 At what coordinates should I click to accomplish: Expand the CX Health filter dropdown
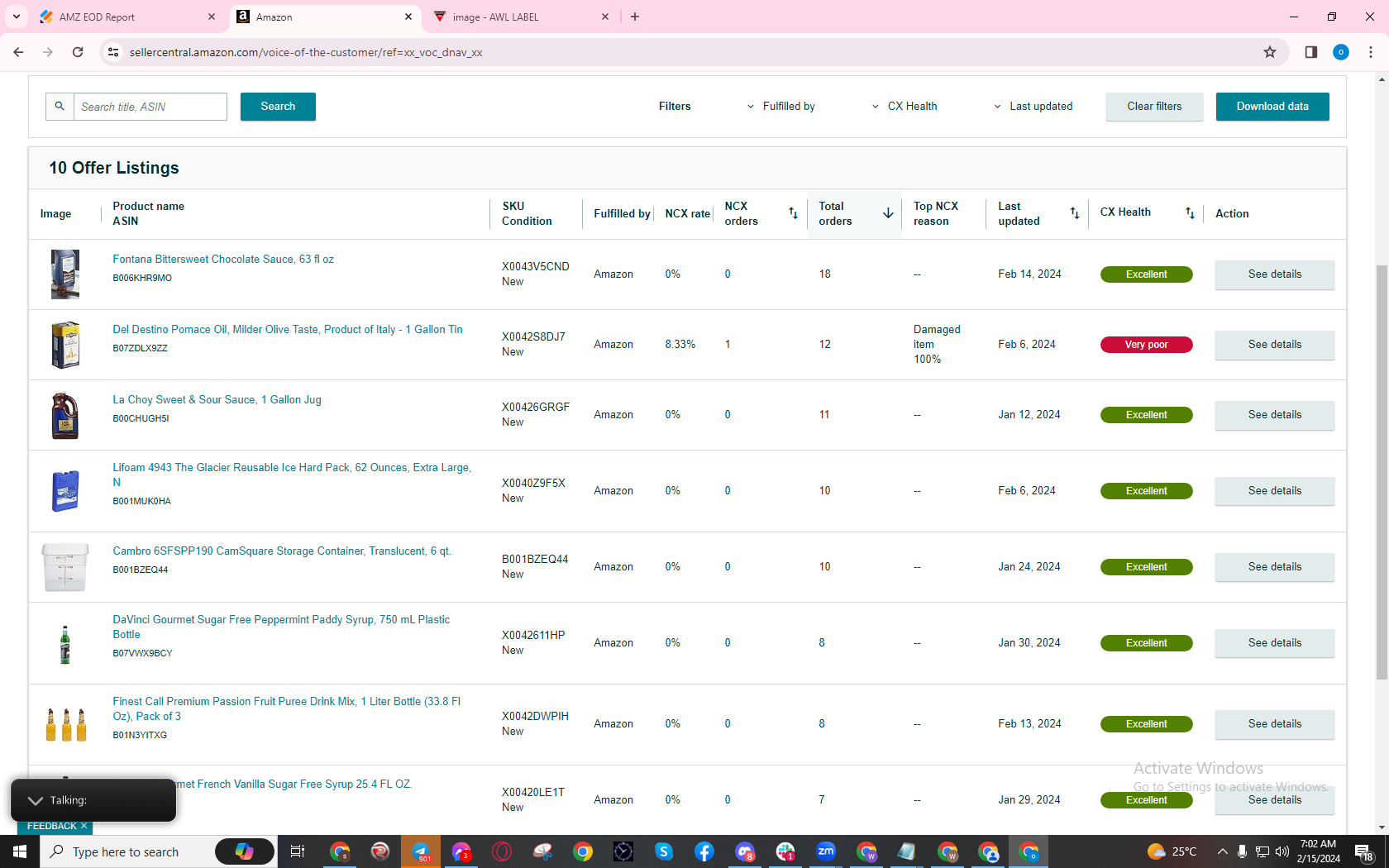[x=905, y=107]
